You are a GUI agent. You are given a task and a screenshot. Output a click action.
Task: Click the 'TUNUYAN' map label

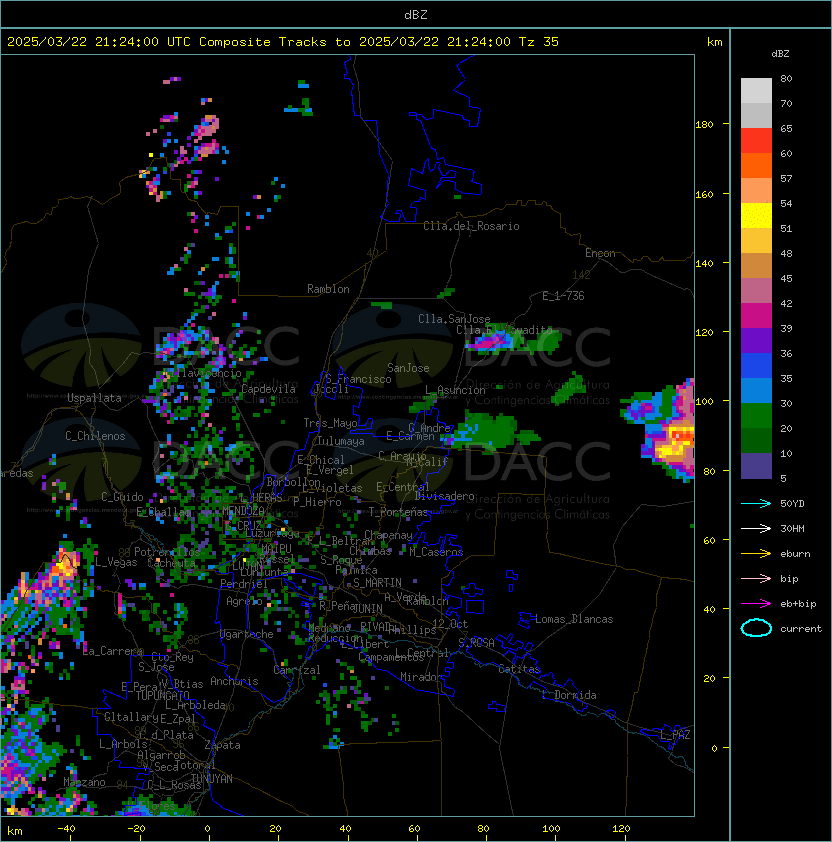[212, 779]
